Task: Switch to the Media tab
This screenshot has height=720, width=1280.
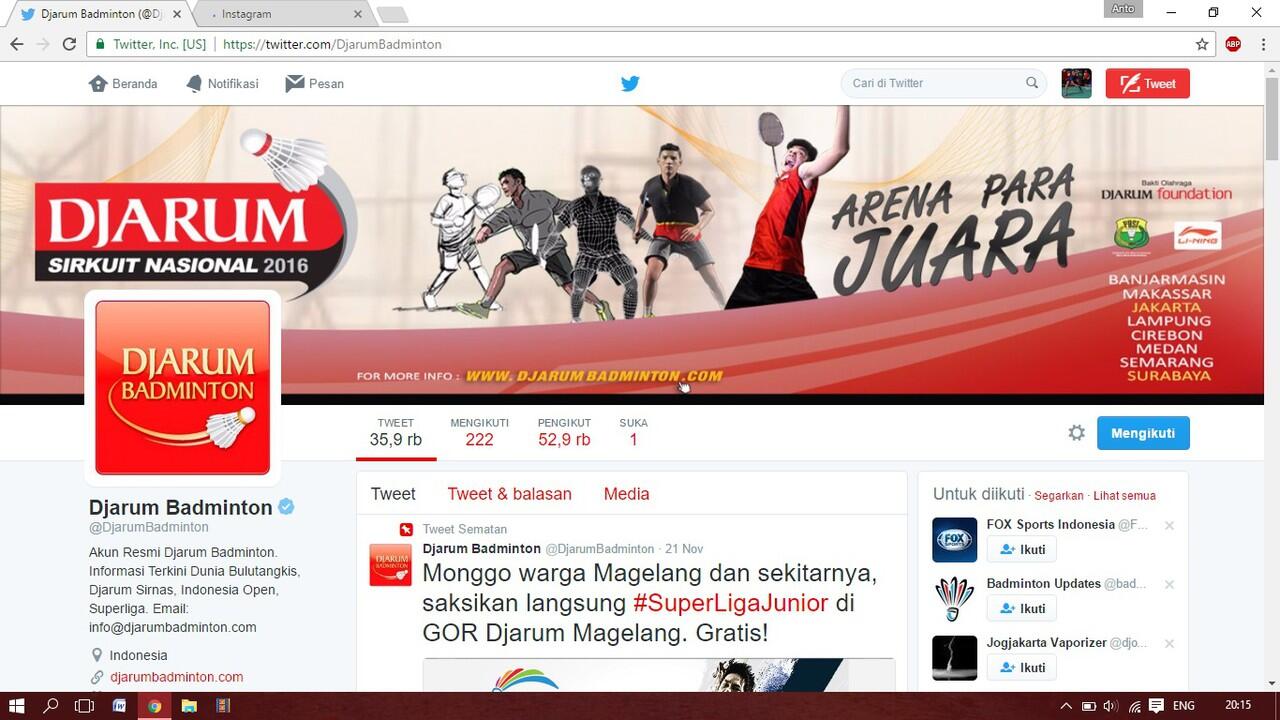Action: (626, 494)
